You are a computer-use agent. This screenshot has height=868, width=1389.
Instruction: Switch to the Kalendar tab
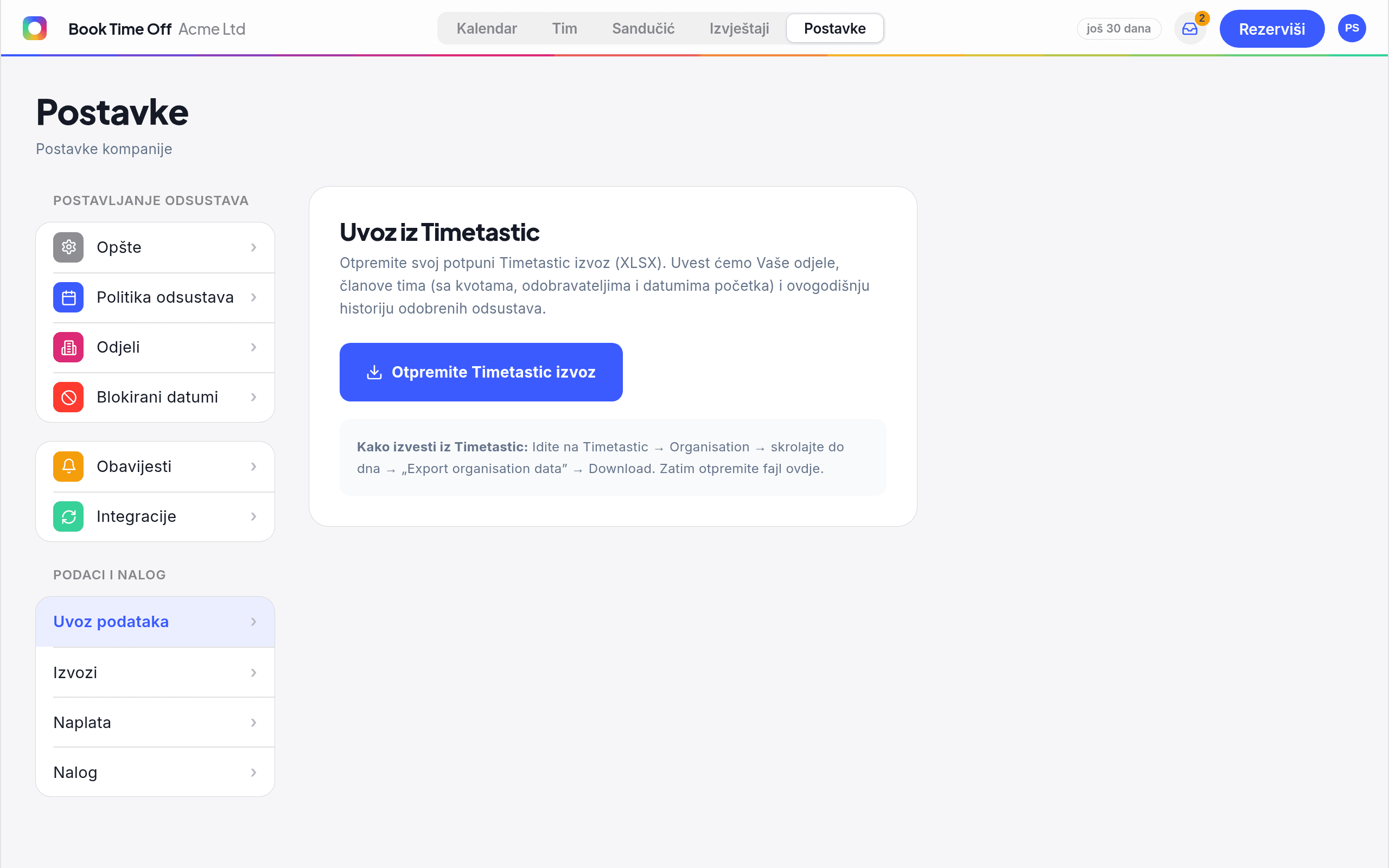(487, 29)
